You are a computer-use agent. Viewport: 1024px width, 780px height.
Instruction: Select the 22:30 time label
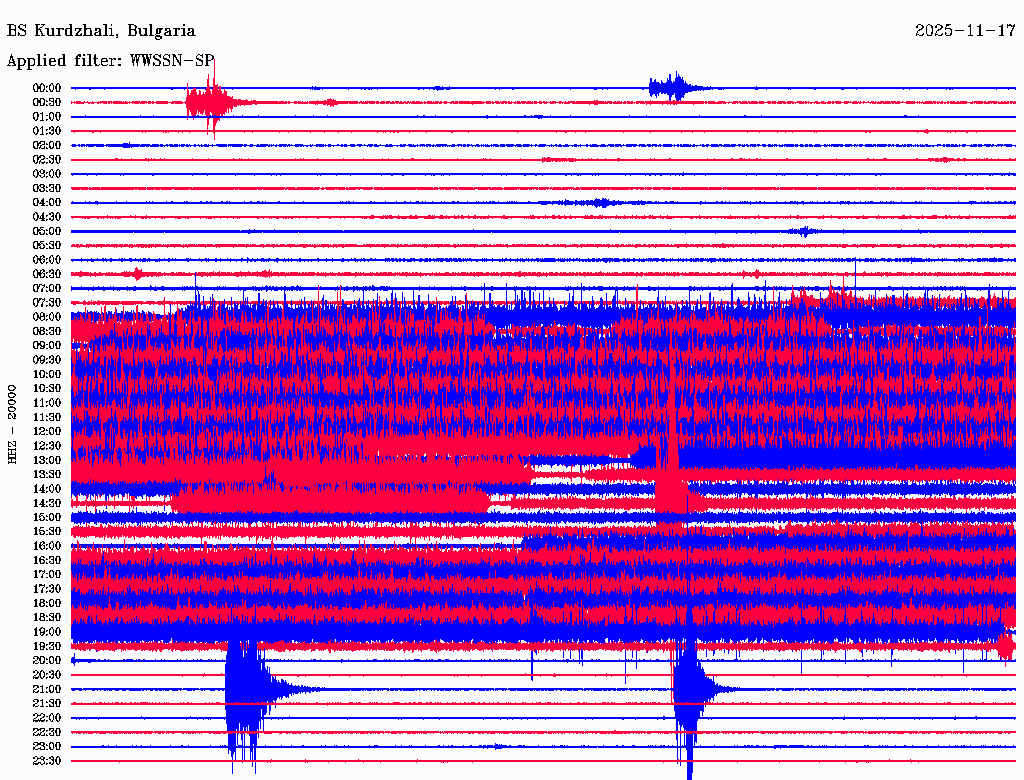click(47, 732)
